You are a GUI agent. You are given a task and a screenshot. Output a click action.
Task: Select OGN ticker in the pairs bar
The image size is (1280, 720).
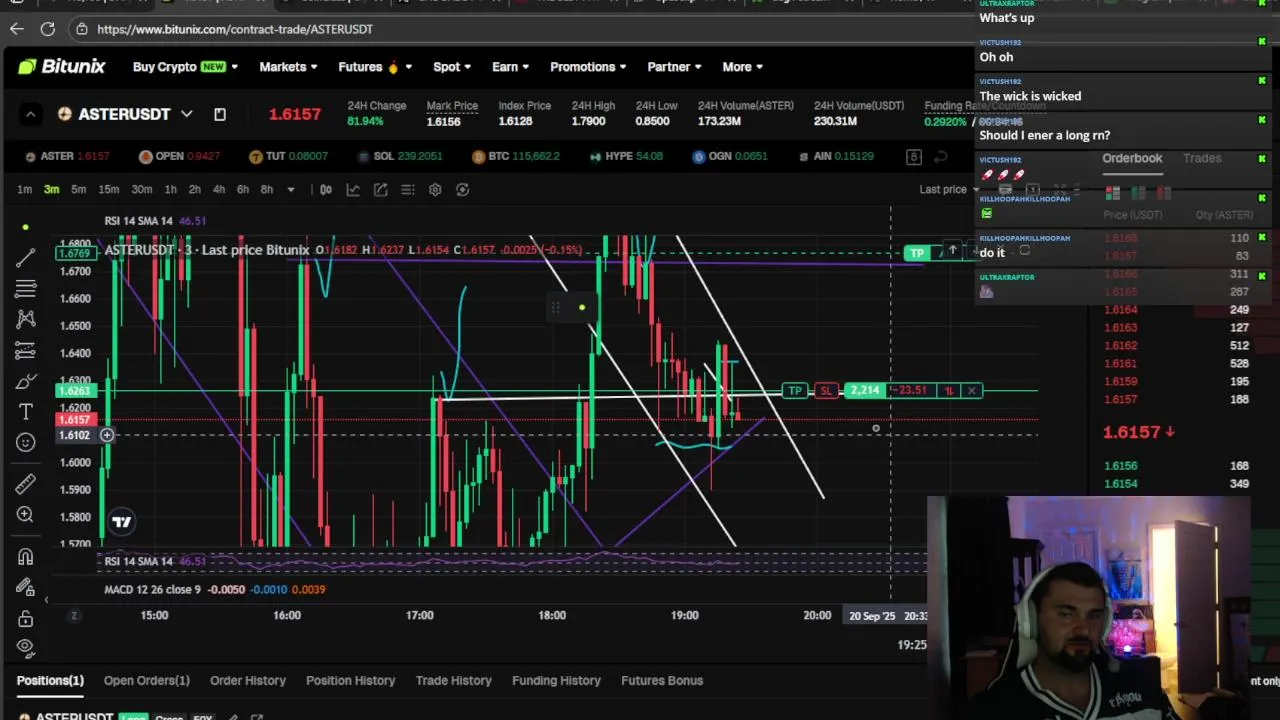[730, 156]
